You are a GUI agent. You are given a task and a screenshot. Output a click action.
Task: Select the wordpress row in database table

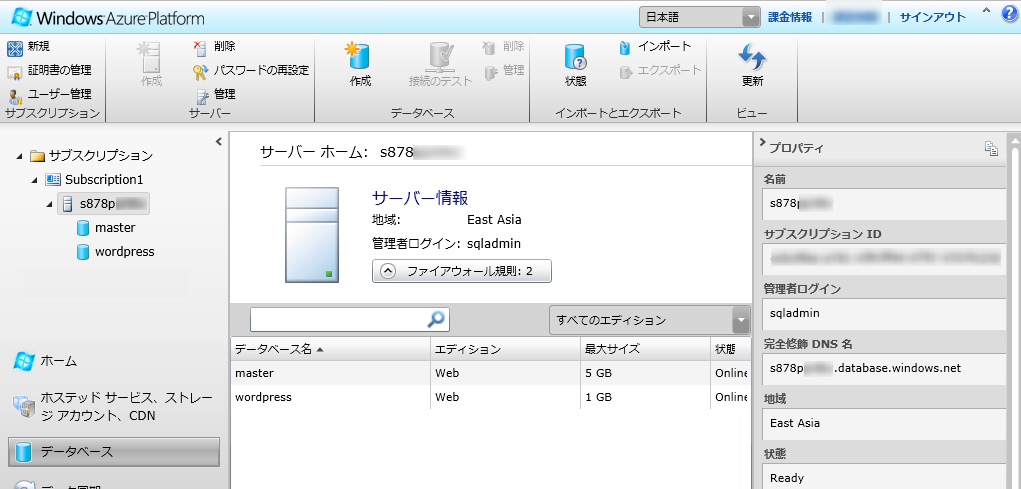pos(490,397)
